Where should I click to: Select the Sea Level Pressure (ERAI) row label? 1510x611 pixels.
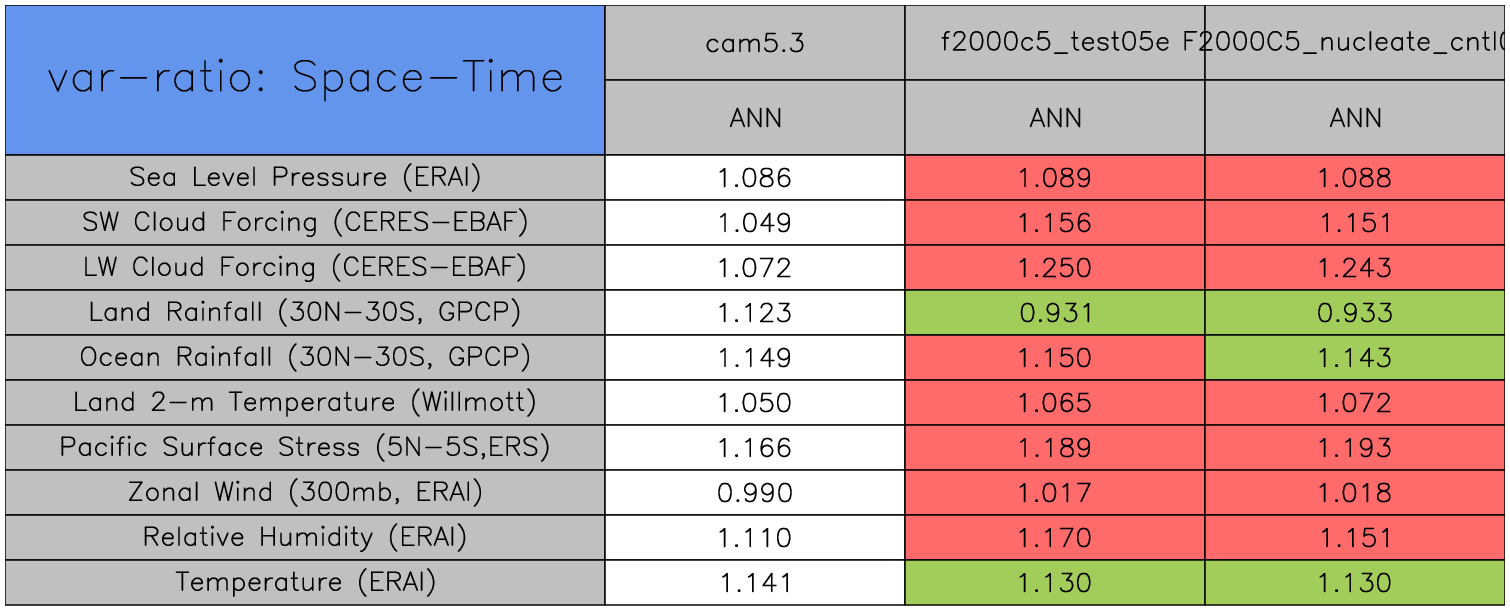tap(305, 177)
